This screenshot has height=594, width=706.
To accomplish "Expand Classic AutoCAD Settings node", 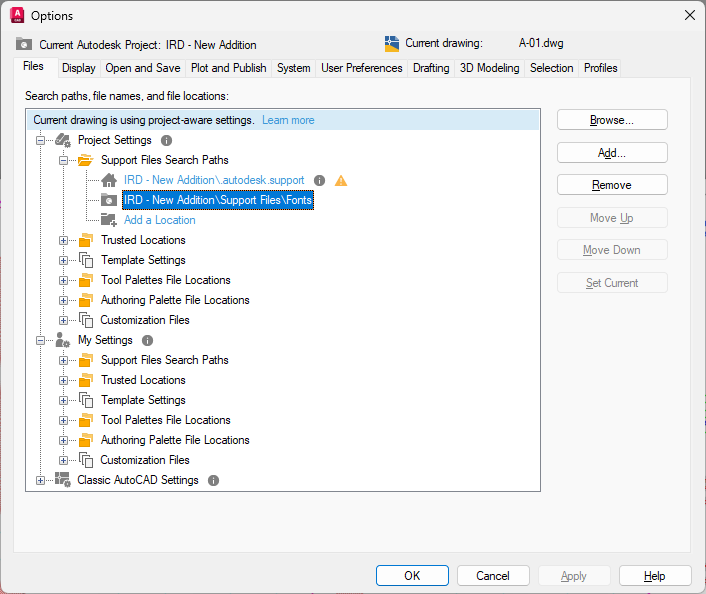I will point(41,481).
